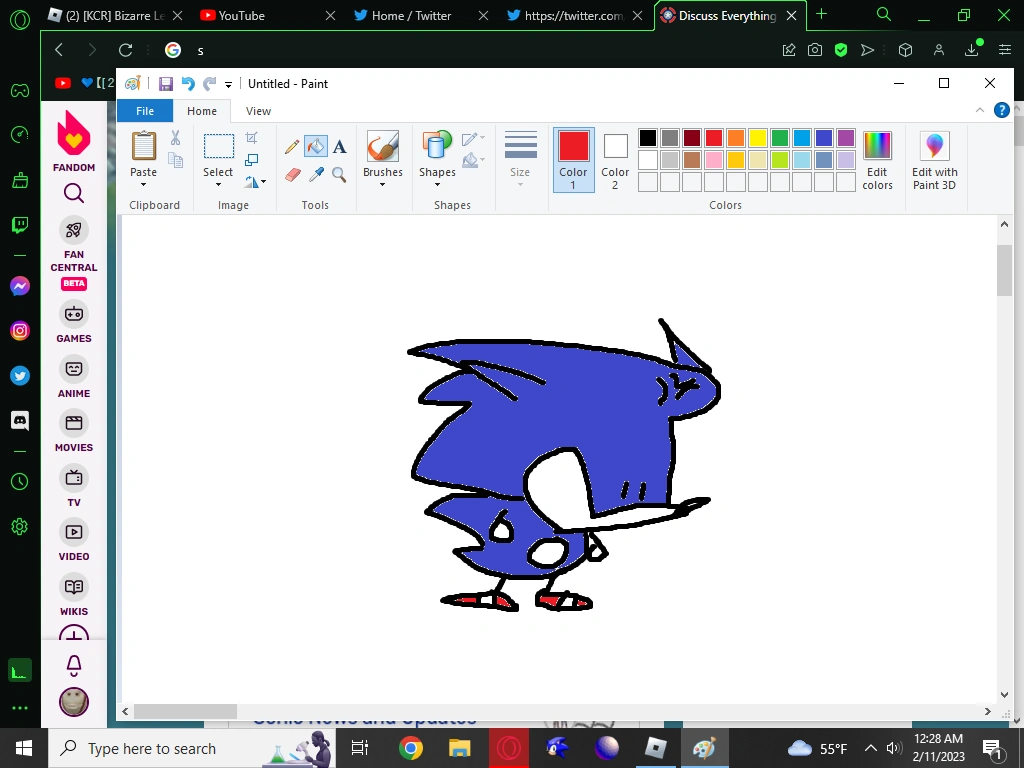This screenshot has width=1024, height=768.
Task: Click the Save icon in quick access toolbar
Action: pyautogui.click(x=166, y=84)
